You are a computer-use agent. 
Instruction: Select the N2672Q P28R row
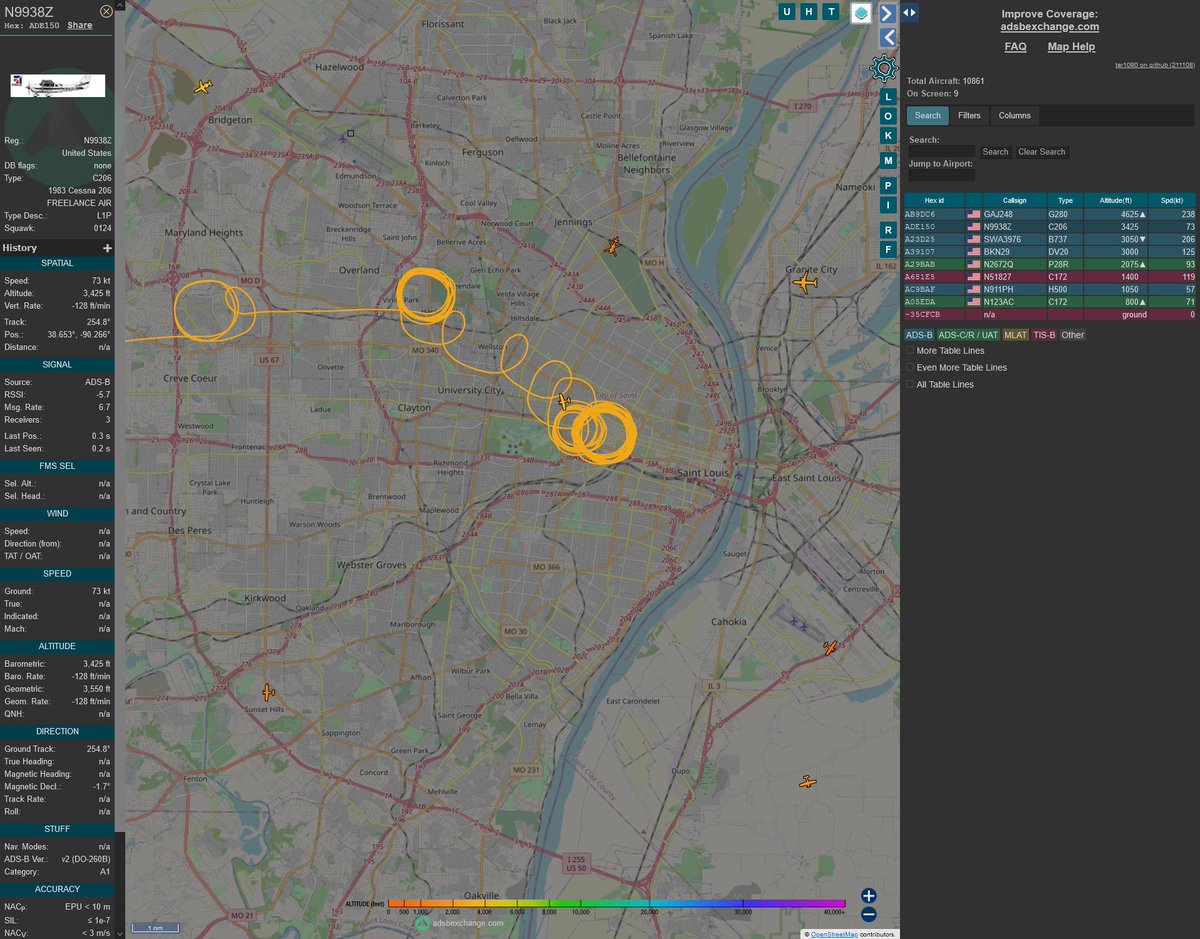(x=1050, y=264)
